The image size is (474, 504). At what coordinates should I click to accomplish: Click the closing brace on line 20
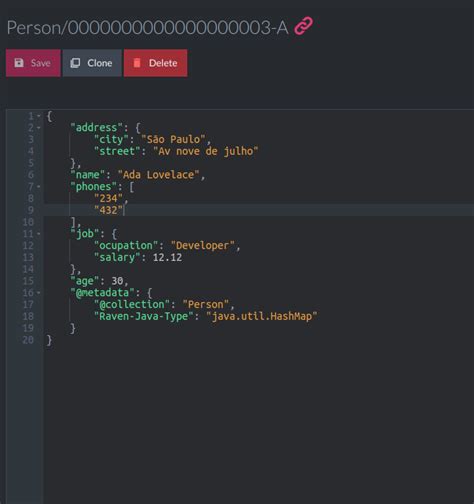coord(49,340)
